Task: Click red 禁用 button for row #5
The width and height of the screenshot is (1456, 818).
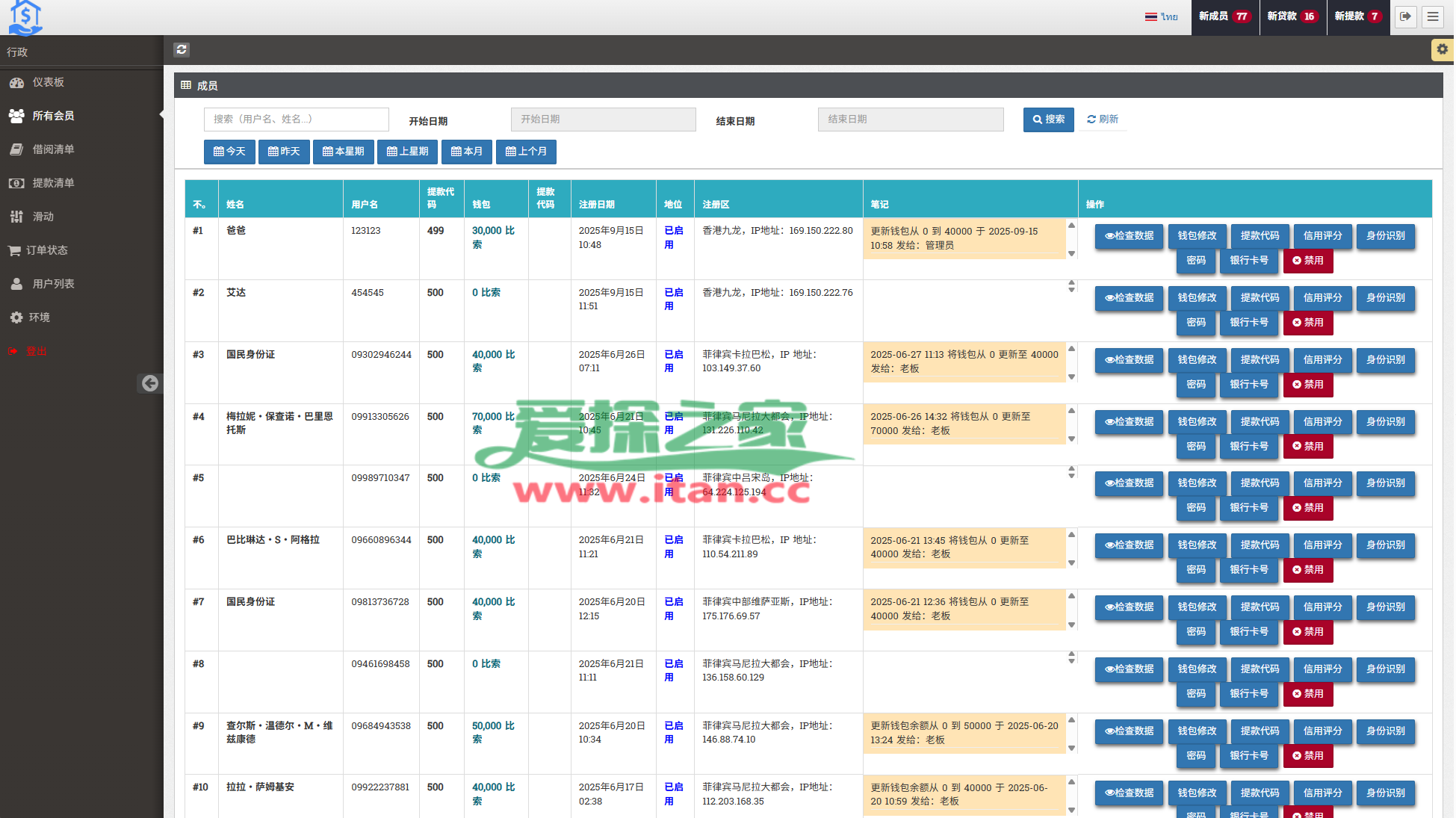Action: click(x=1307, y=508)
